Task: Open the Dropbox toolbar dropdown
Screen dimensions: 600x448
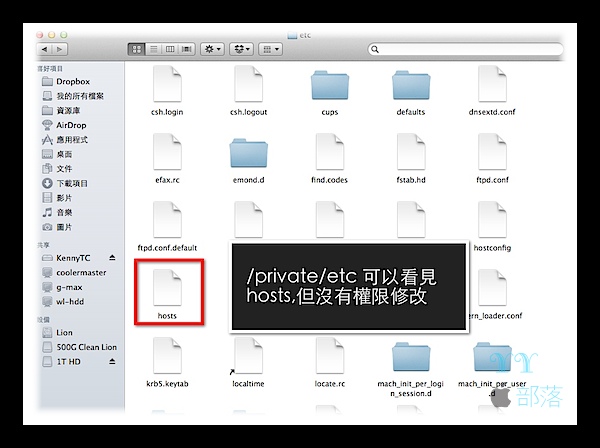Action: [x=241, y=49]
